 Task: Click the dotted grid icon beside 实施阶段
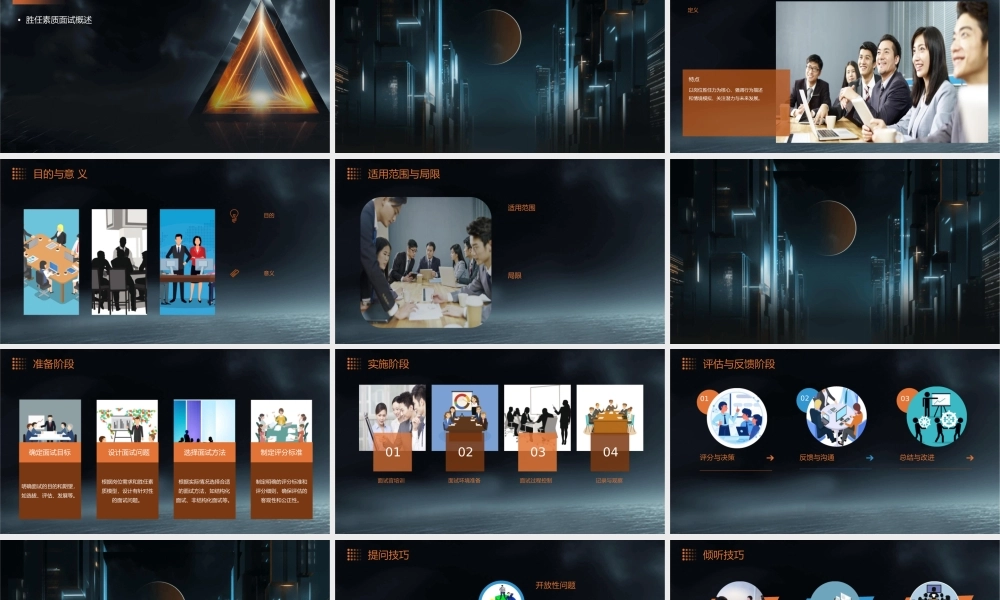[x=353, y=363]
